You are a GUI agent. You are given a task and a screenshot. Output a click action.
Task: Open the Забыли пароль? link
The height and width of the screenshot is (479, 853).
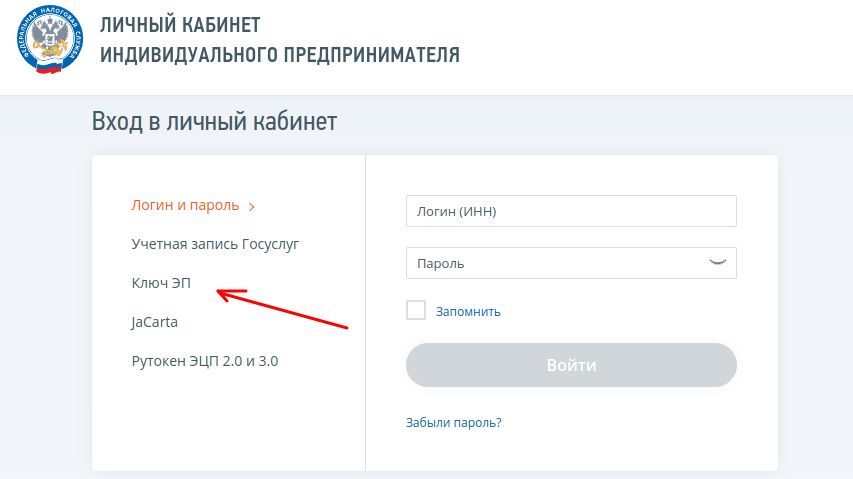(453, 422)
